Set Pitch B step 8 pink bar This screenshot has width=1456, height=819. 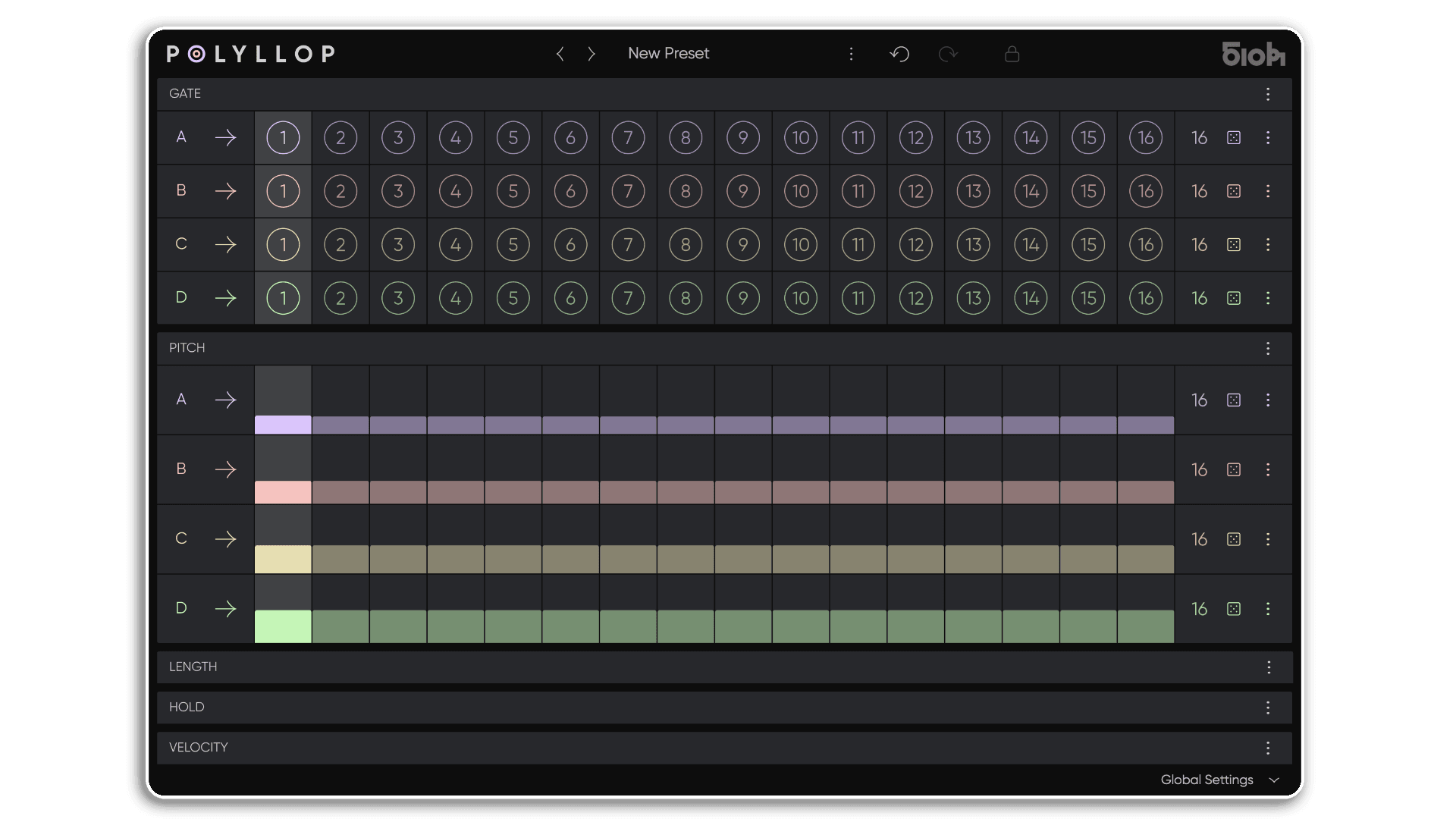[686, 492]
